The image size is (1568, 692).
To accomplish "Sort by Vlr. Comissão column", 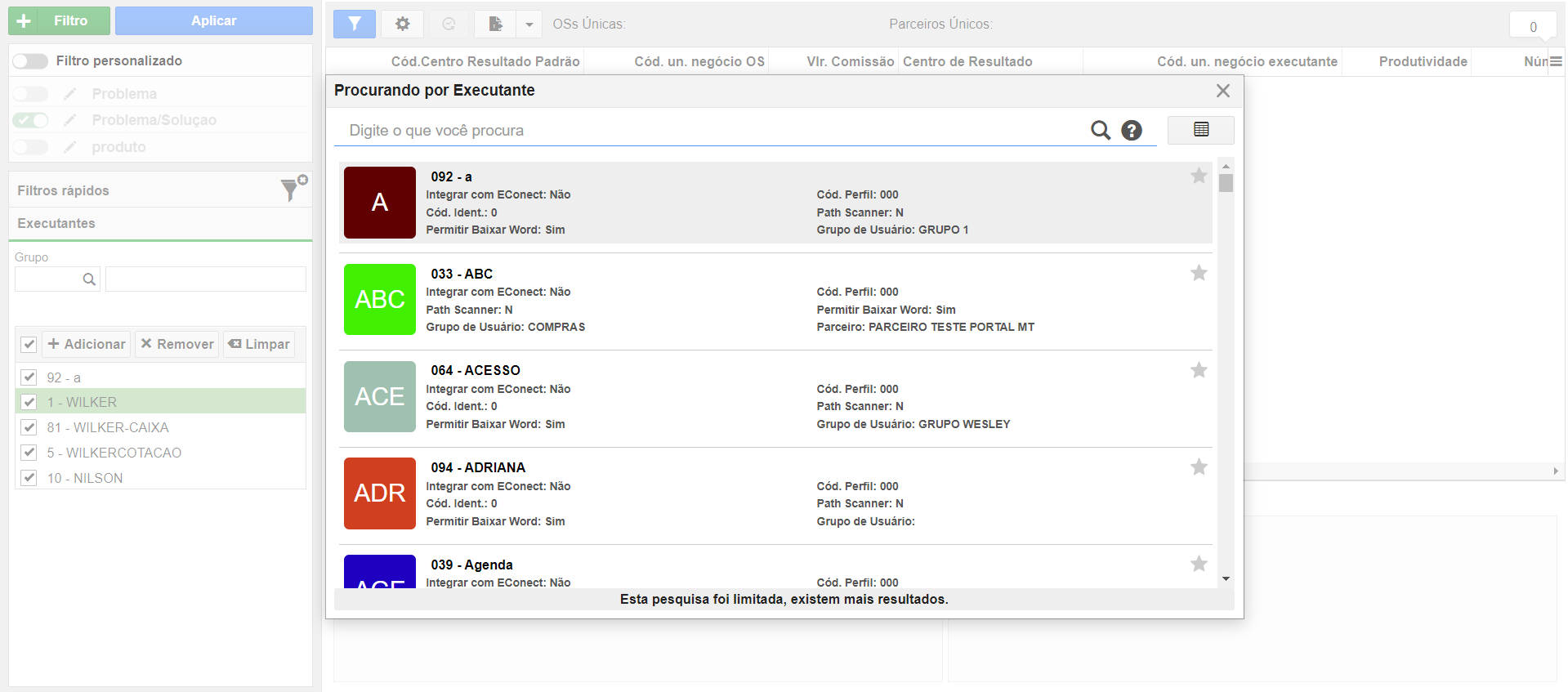I will [x=851, y=61].
